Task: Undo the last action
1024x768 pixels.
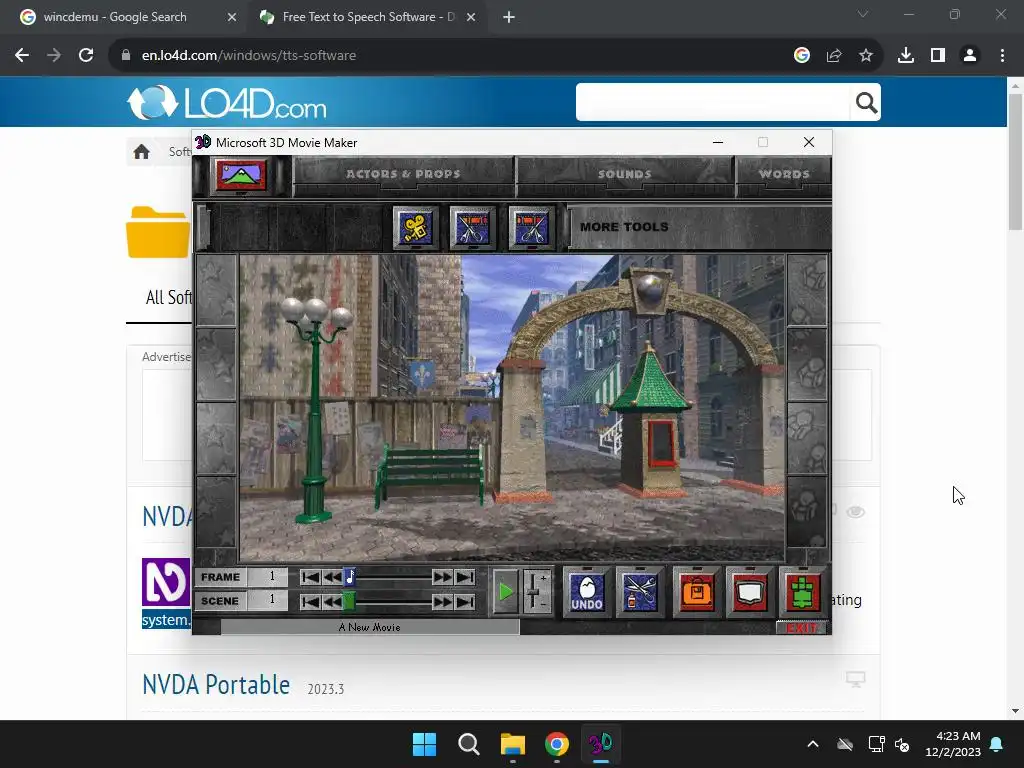Action: [587, 592]
